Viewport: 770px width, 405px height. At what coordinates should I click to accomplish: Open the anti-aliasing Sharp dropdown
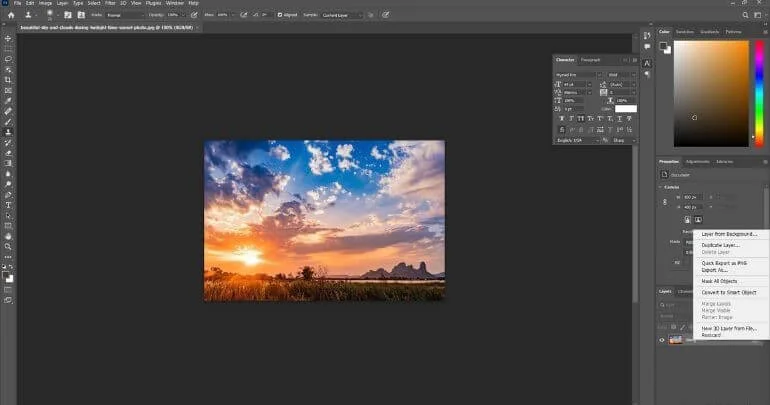coord(623,140)
